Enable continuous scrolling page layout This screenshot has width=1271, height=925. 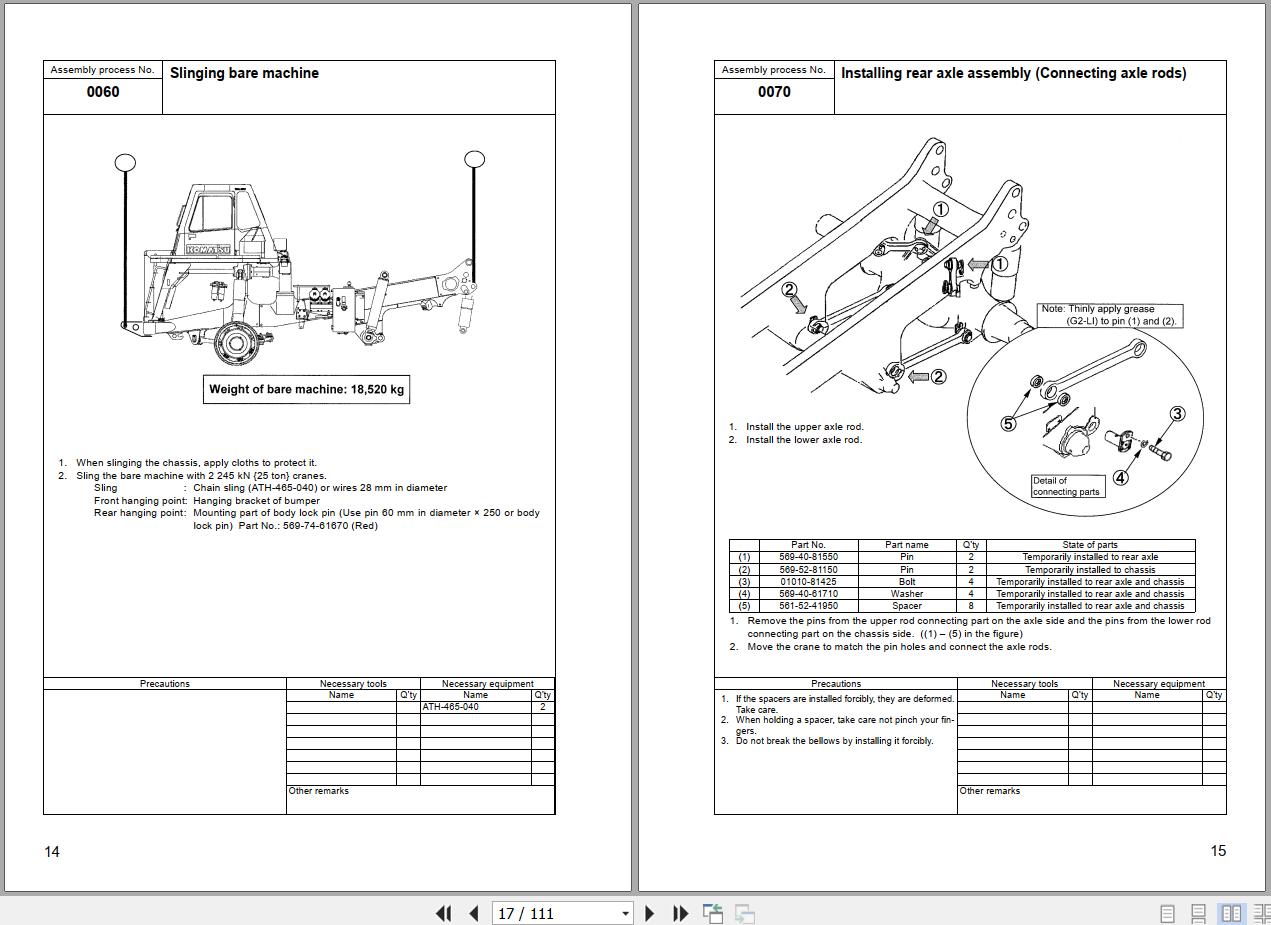click(x=1199, y=913)
